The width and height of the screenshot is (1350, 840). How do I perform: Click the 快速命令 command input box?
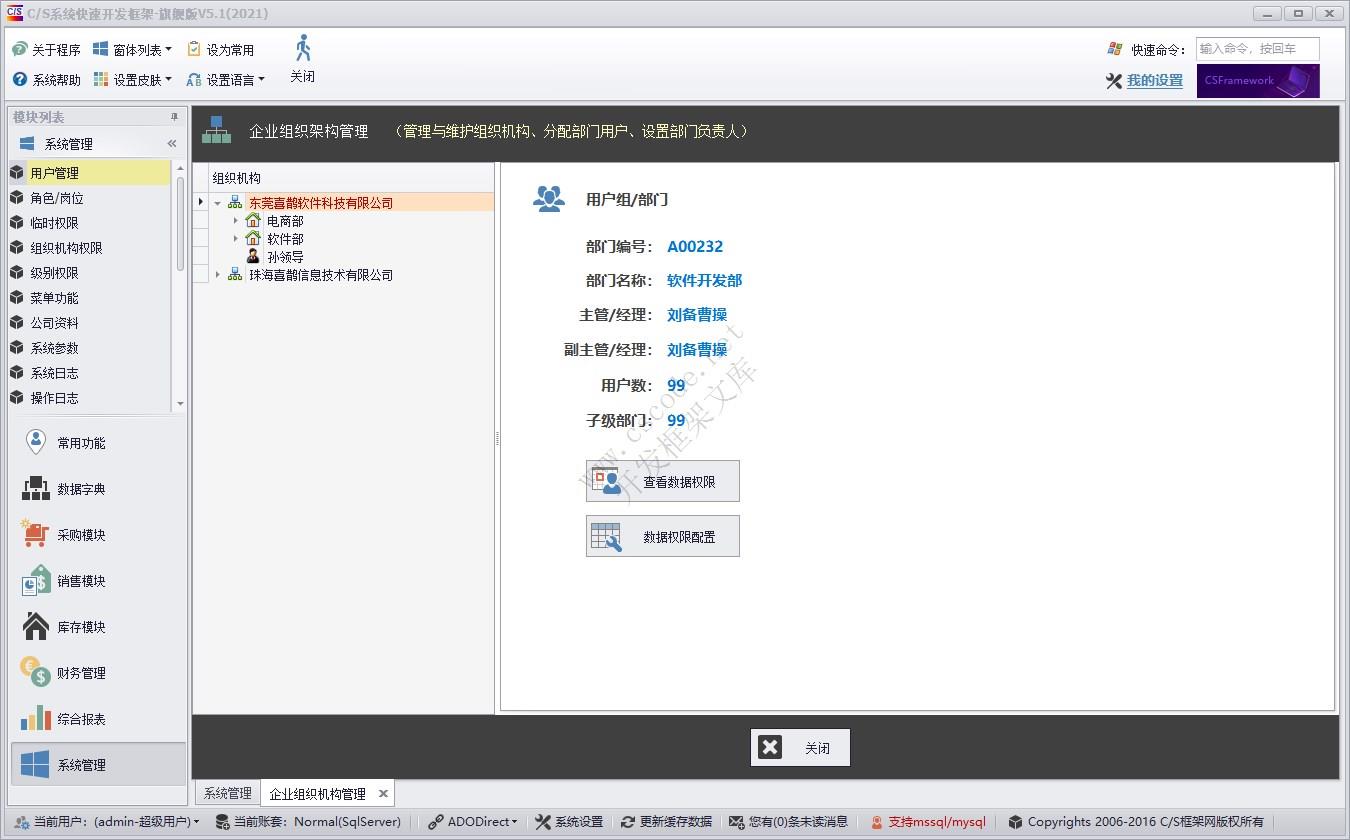click(x=1258, y=48)
